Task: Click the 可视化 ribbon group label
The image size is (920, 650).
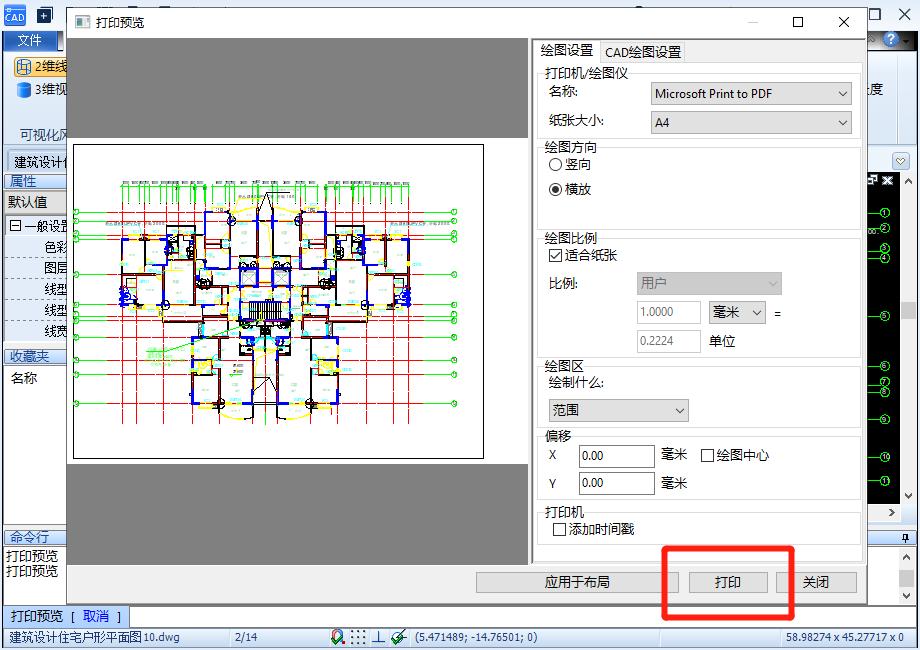Action: click(x=43, y=135)
